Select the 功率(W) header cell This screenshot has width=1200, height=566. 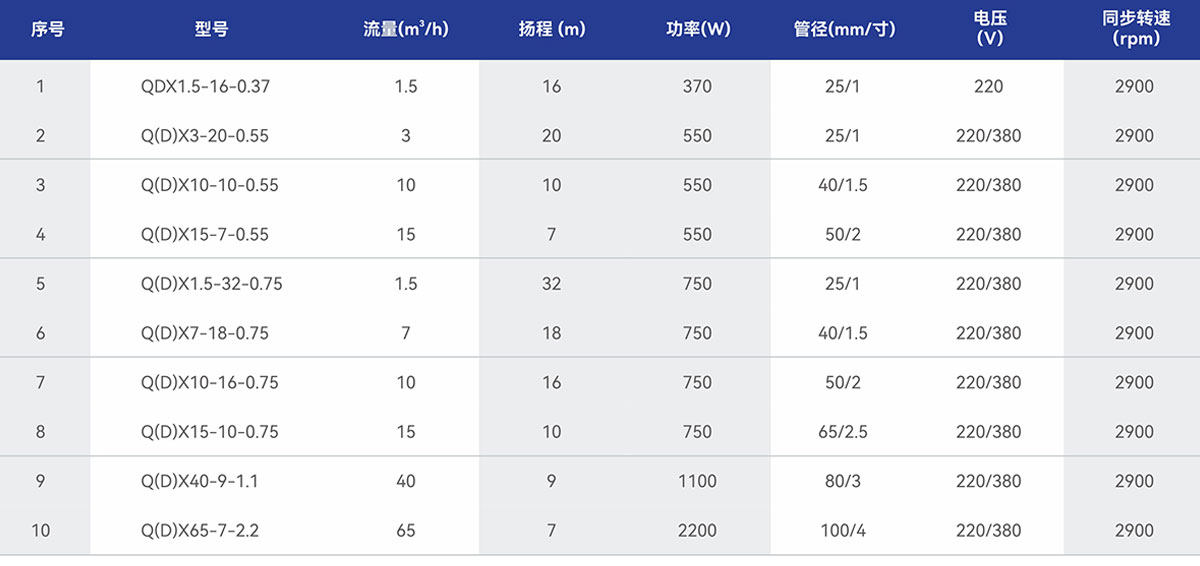[x=698, y=29]
